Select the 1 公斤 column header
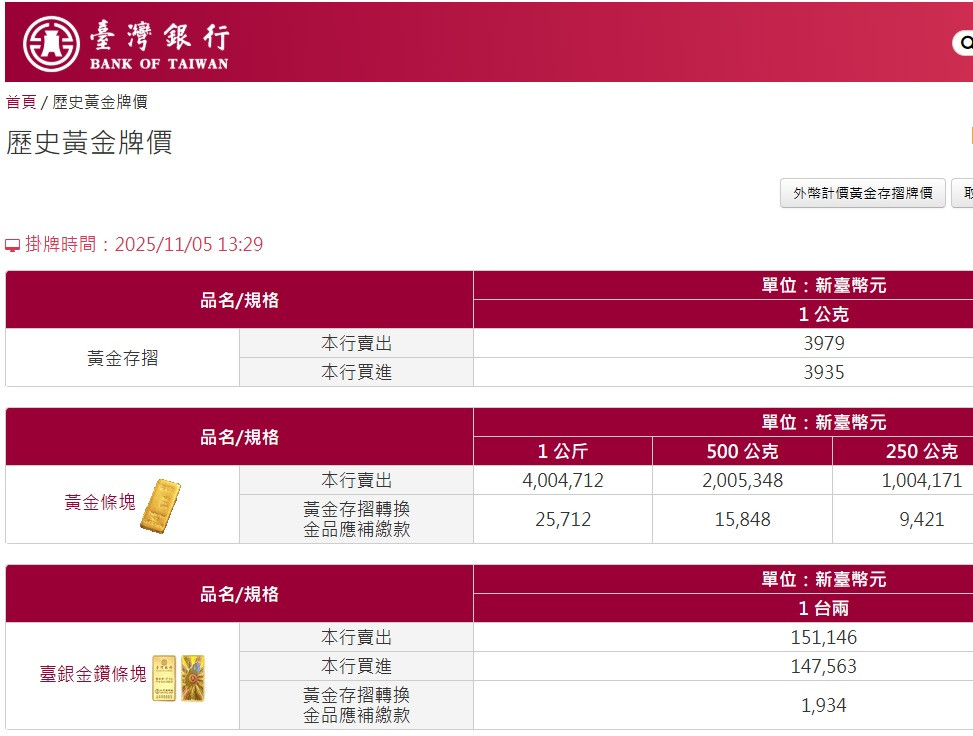Viewport: 973px width, 736px height. 563,451
